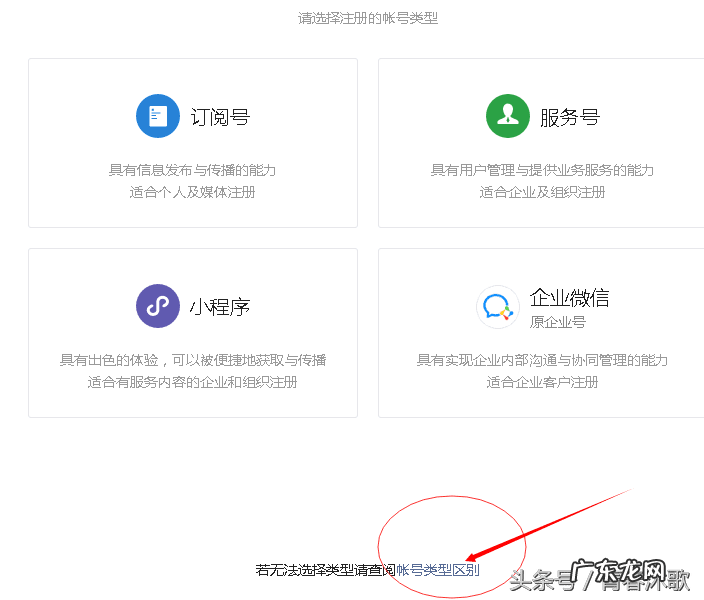The width and height of the screenshot is (704, 600).
Task: Click the 具有实现企业内部沟通 description text
Action: (542, 360)
